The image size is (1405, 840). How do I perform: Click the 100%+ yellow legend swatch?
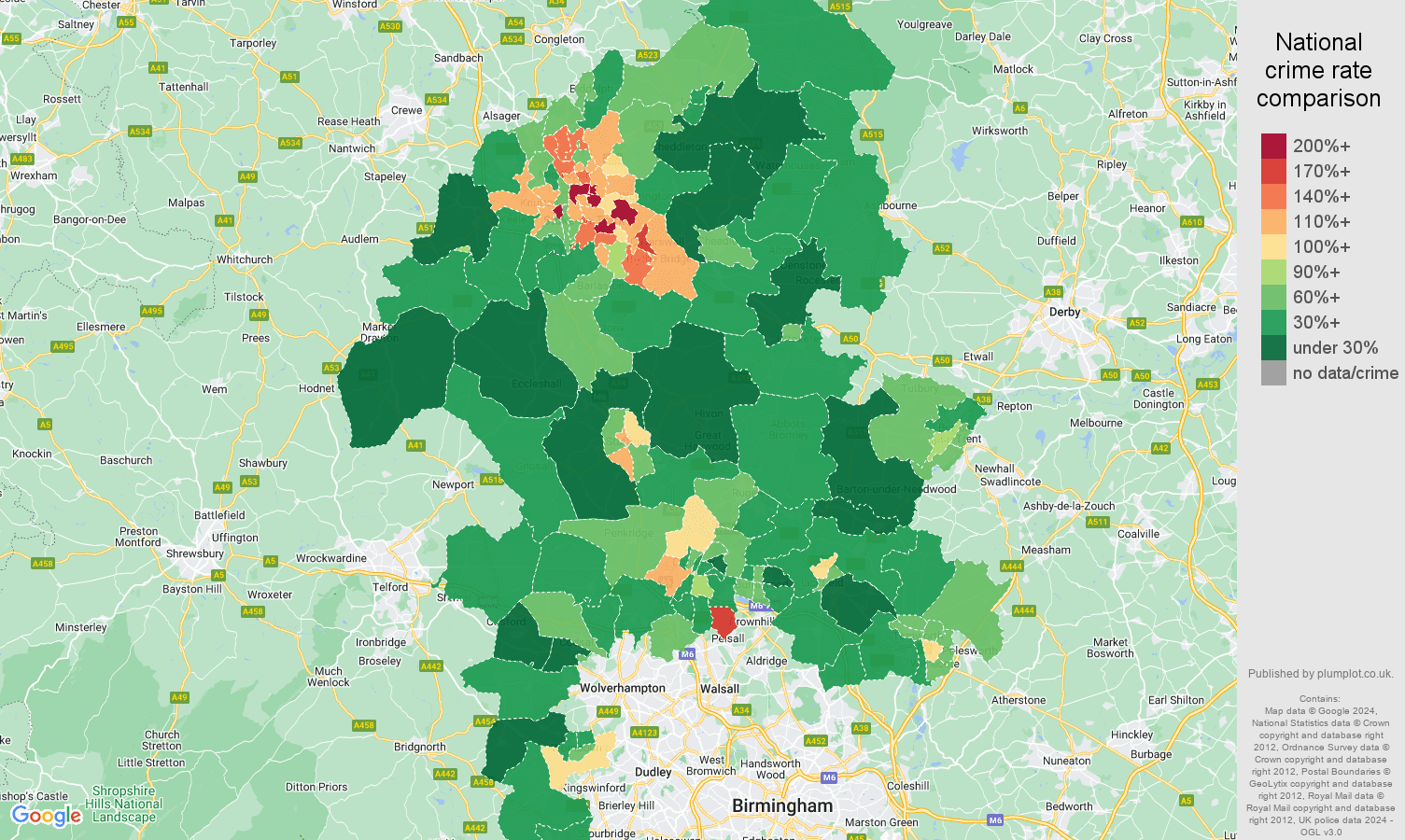(x=1273, y=246)
